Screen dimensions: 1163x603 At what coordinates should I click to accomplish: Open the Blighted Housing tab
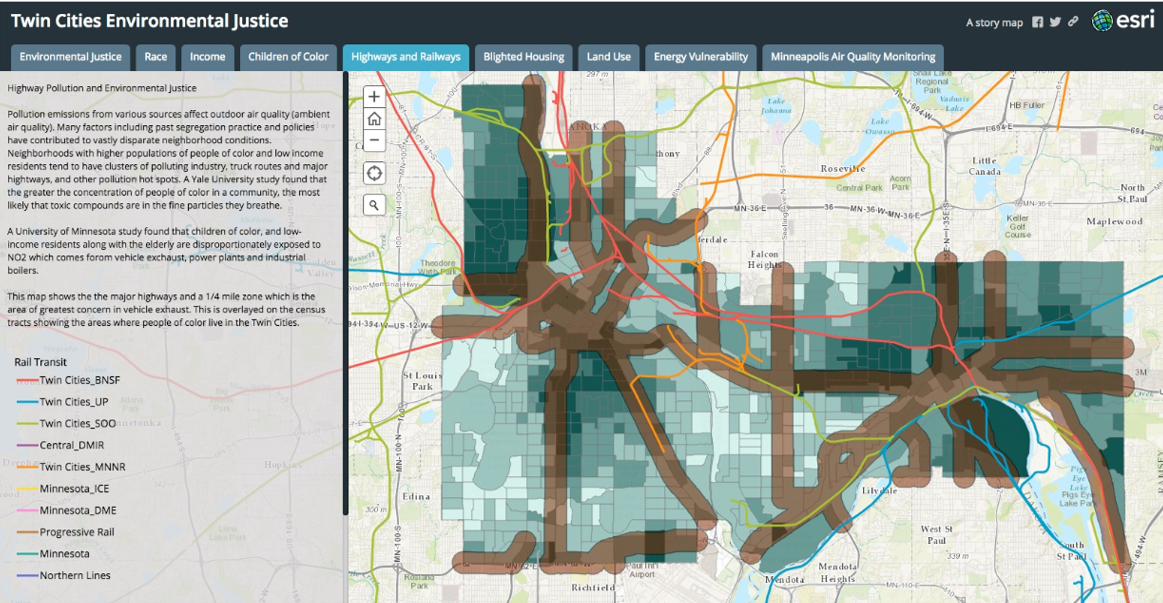coord(524,57)
